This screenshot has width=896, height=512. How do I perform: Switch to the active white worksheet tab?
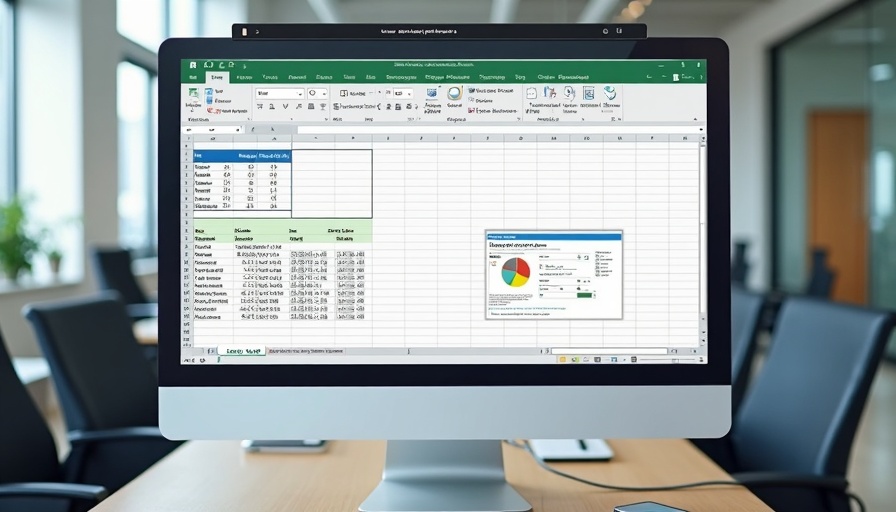tap(242, 351)
